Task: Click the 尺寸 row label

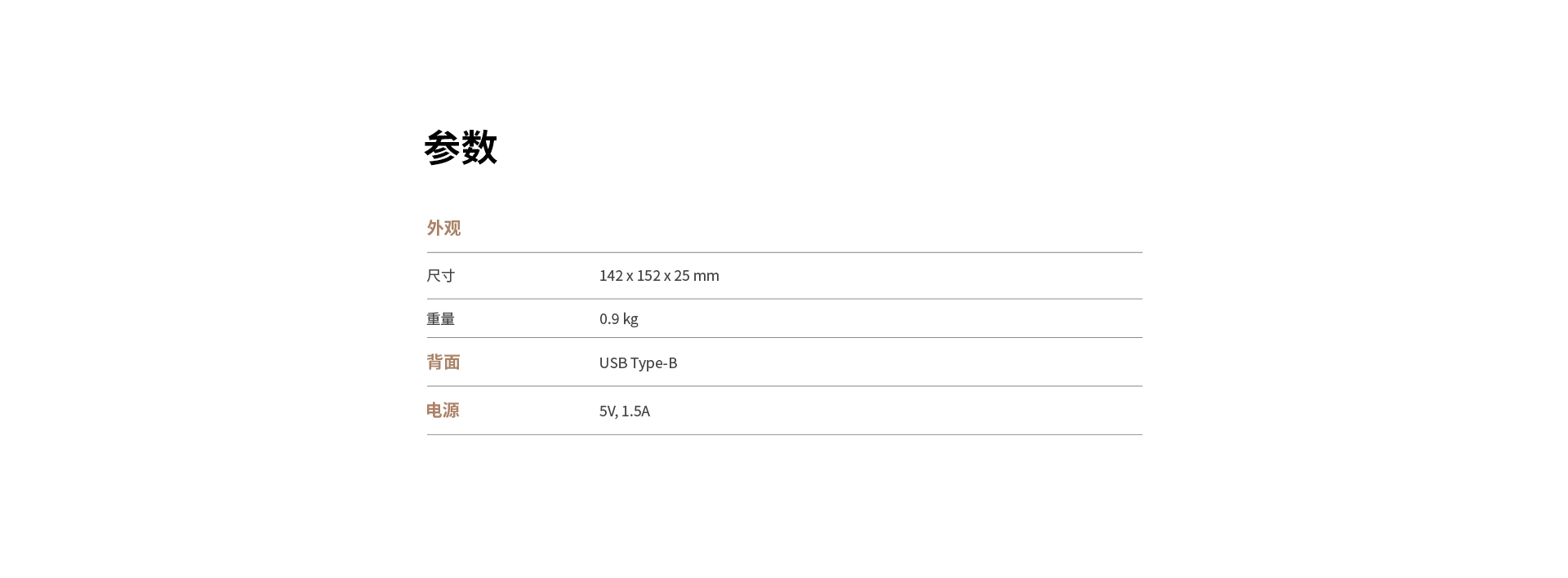Action: pyautogui.click(x=440, y=276)
